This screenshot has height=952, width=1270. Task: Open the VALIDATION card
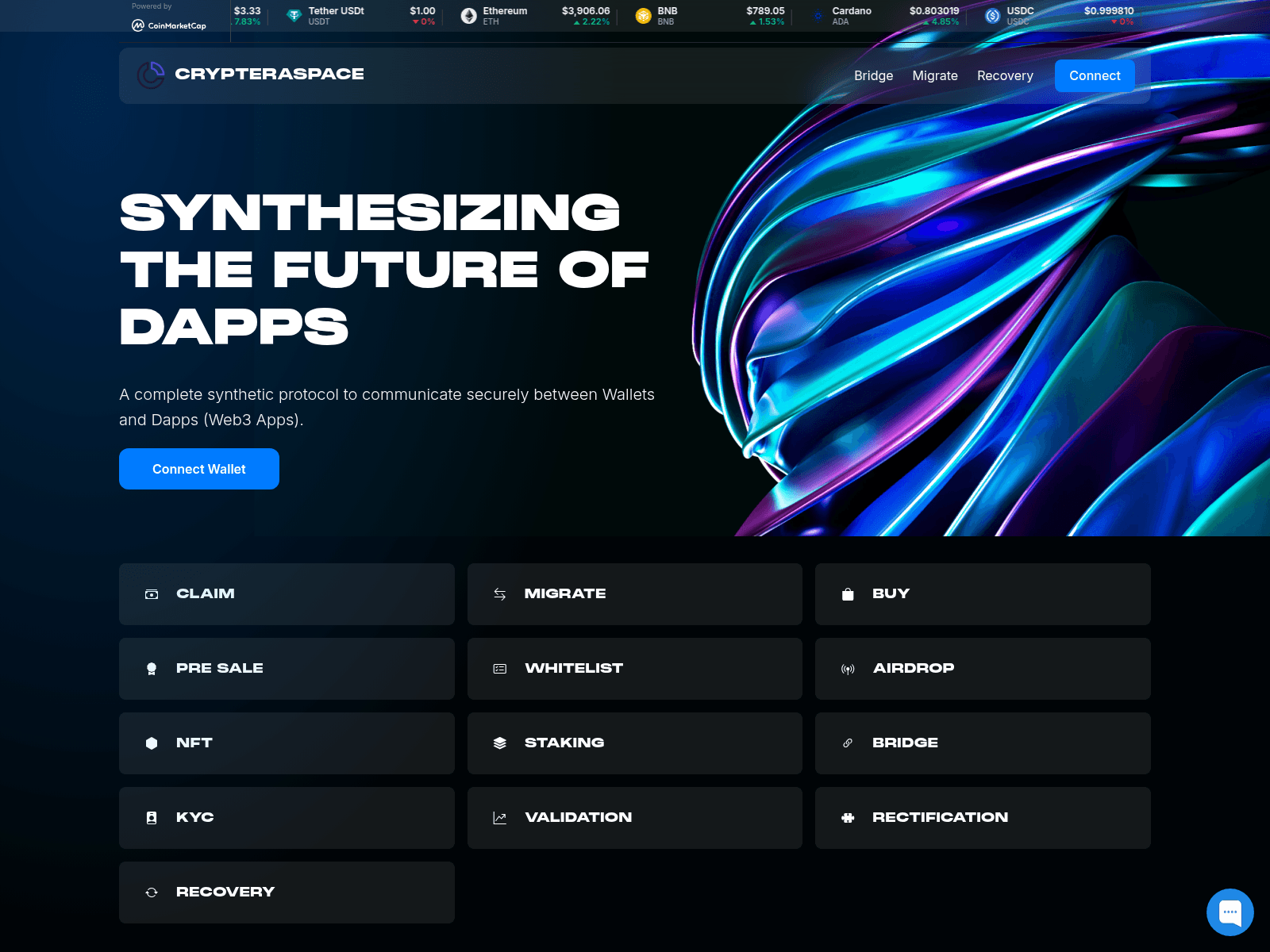(x=635, y=818)
